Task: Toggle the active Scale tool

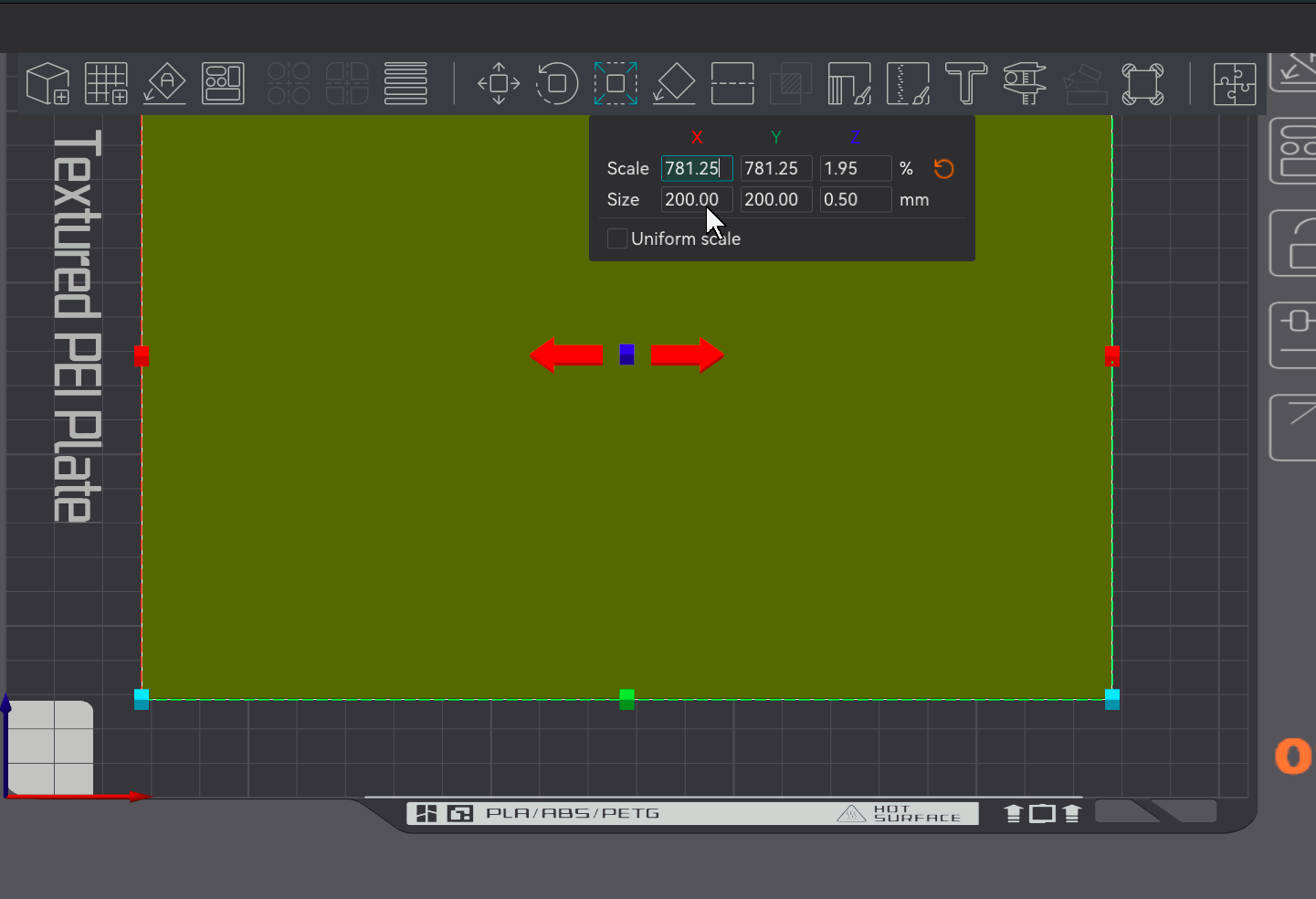Action: coord(616,83)
